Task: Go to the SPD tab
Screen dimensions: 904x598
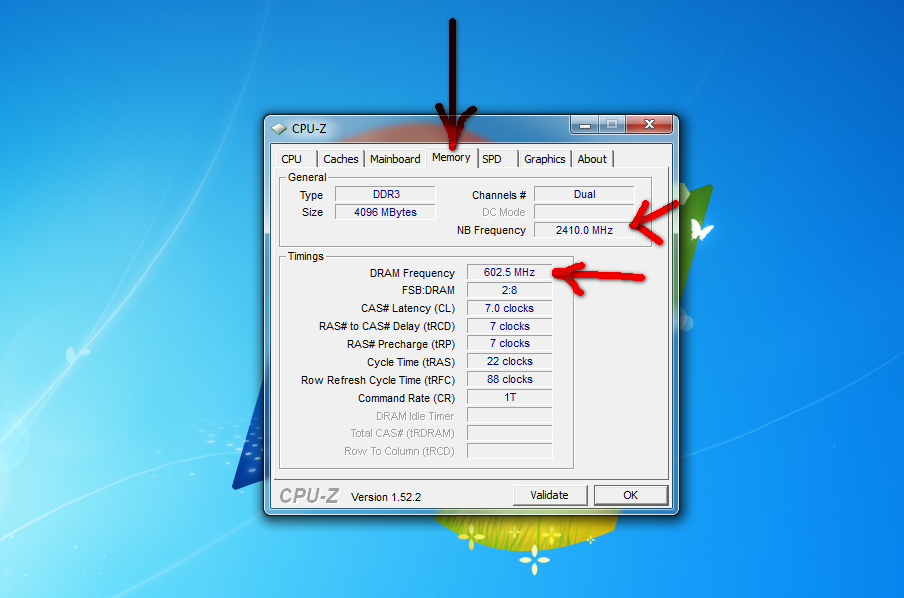Action: tap(497, 159)
